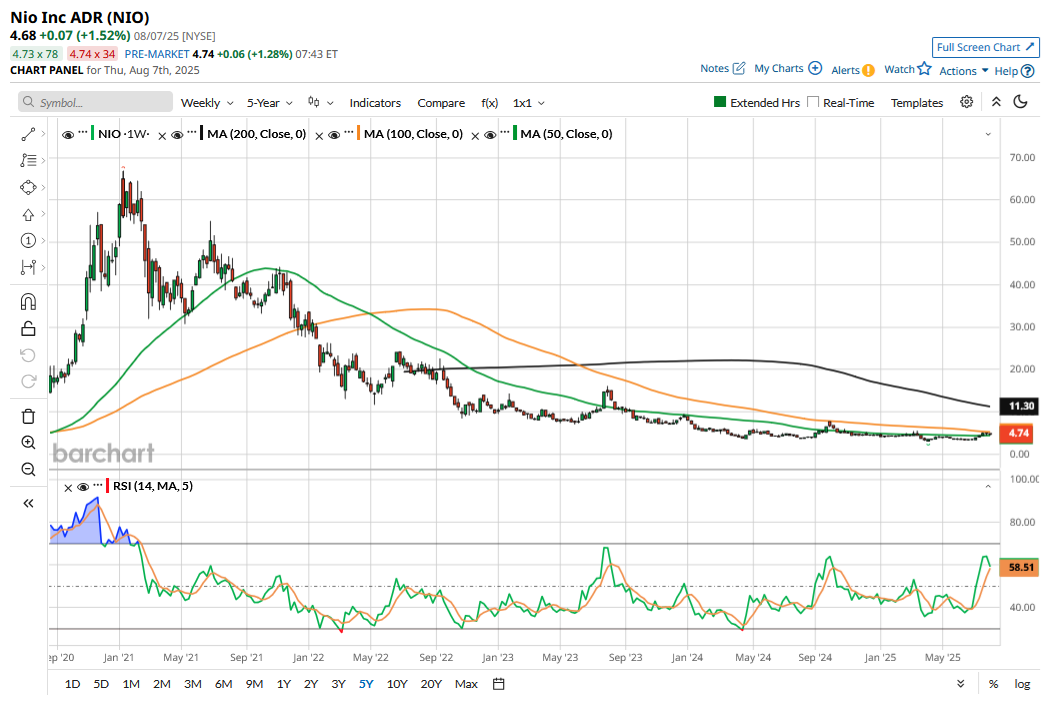Viewport: 1050px width, 706px height.
Task: Toggle visibility of MA 200 line
Action: click(177, 135)
